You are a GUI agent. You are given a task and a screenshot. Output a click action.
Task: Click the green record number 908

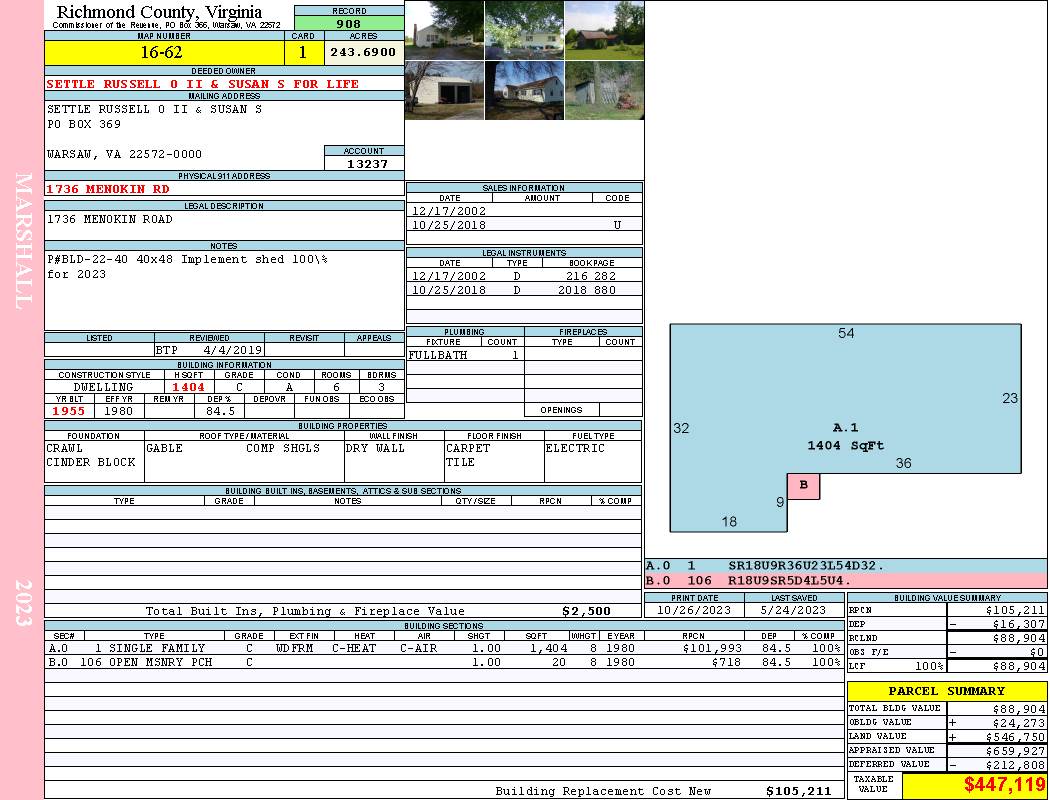349,23
